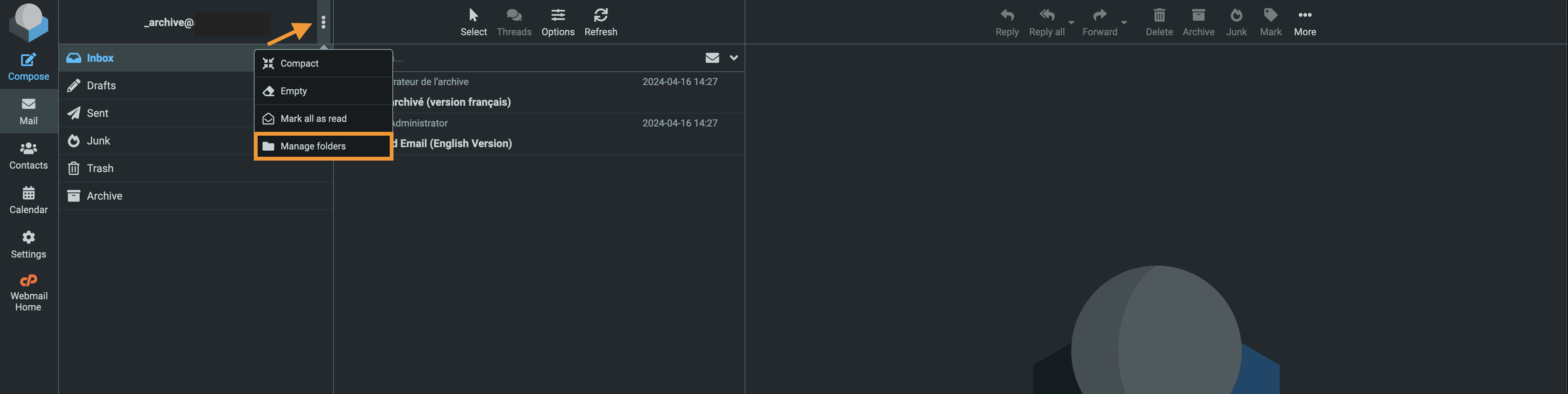
Task: Open list Options icon
Action: pyautogui.click(x=557, y=15)
